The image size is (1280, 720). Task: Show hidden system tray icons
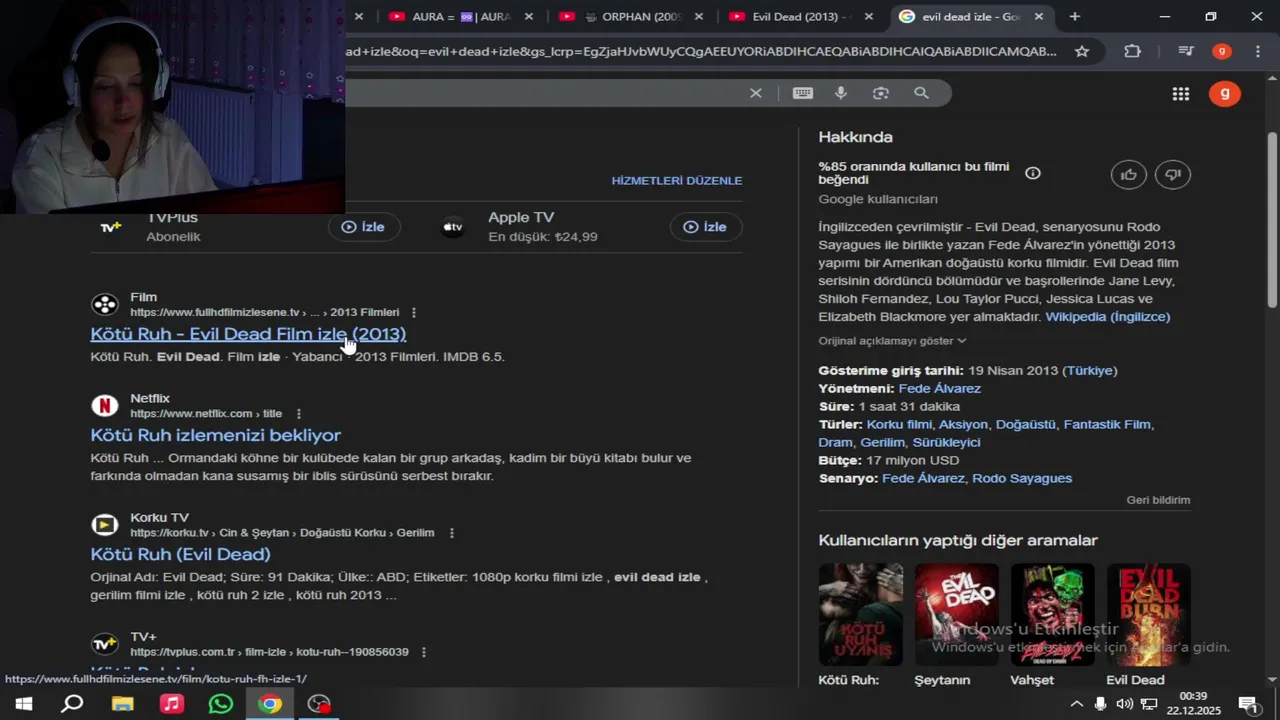1076,704
